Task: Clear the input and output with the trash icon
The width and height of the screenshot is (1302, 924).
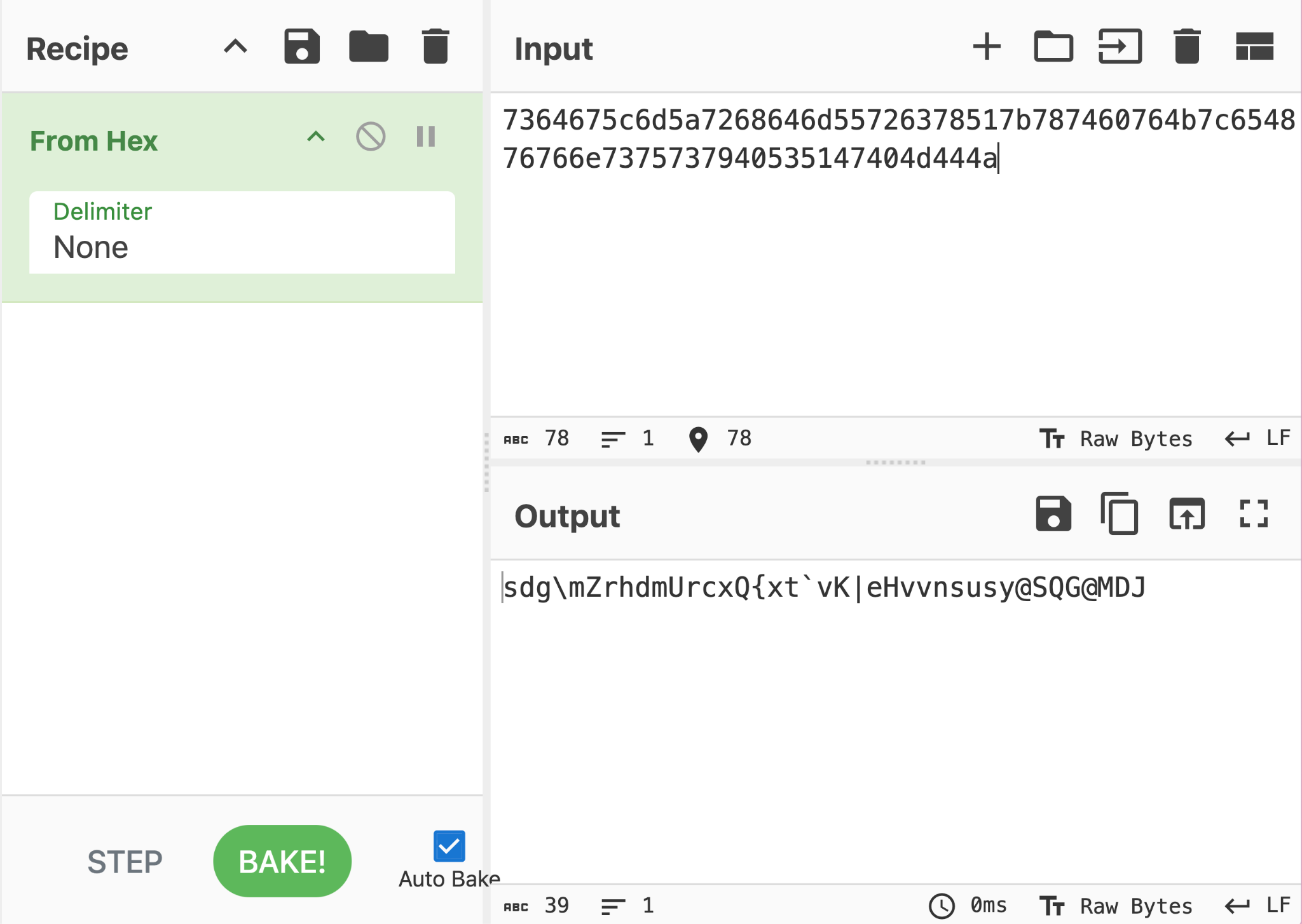Action: pyautogui.click(x=1187, y=47)
